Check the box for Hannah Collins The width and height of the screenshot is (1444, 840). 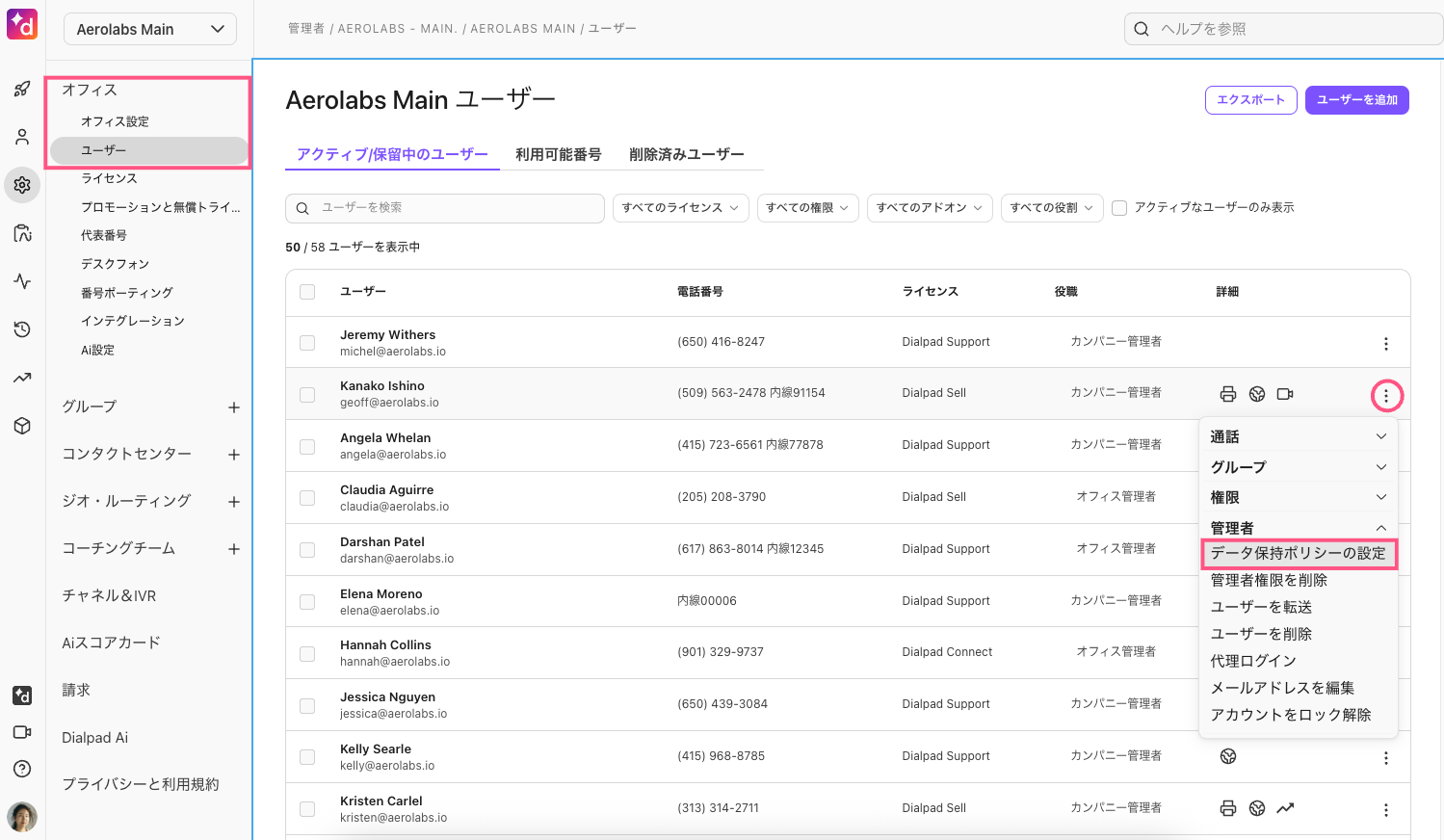tap(307, 654)
